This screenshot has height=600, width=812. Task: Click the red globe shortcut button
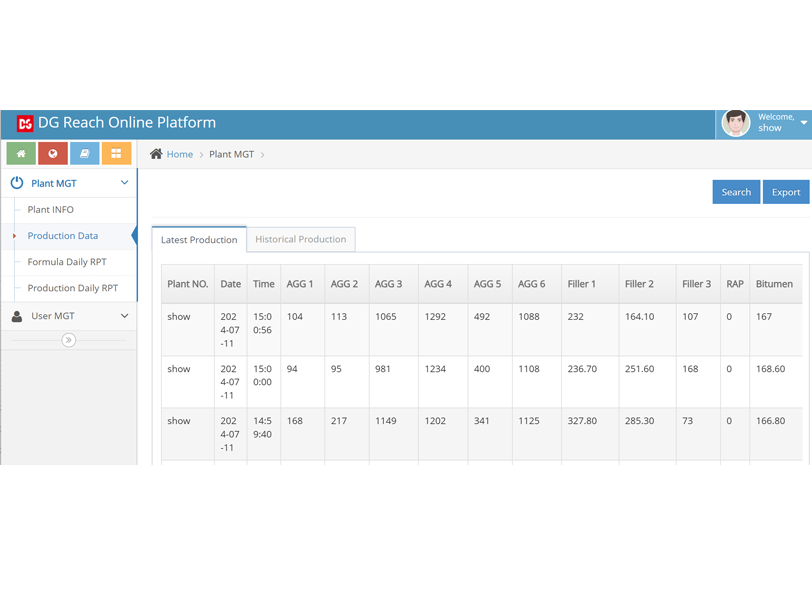[53, 154]
